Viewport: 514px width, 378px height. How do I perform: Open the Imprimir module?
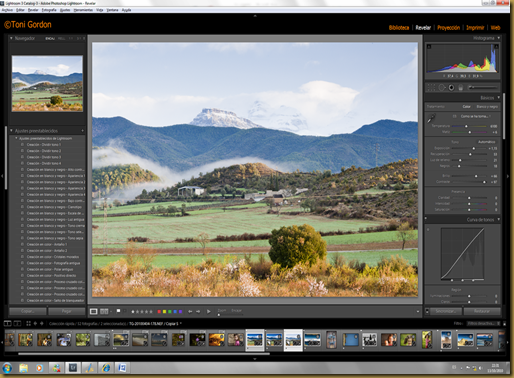[x=475, y=28]
